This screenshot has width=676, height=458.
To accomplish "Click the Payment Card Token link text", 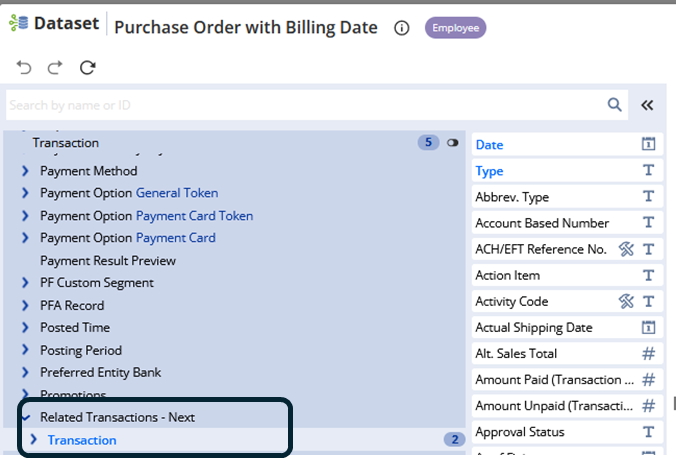I will [194, 216].
